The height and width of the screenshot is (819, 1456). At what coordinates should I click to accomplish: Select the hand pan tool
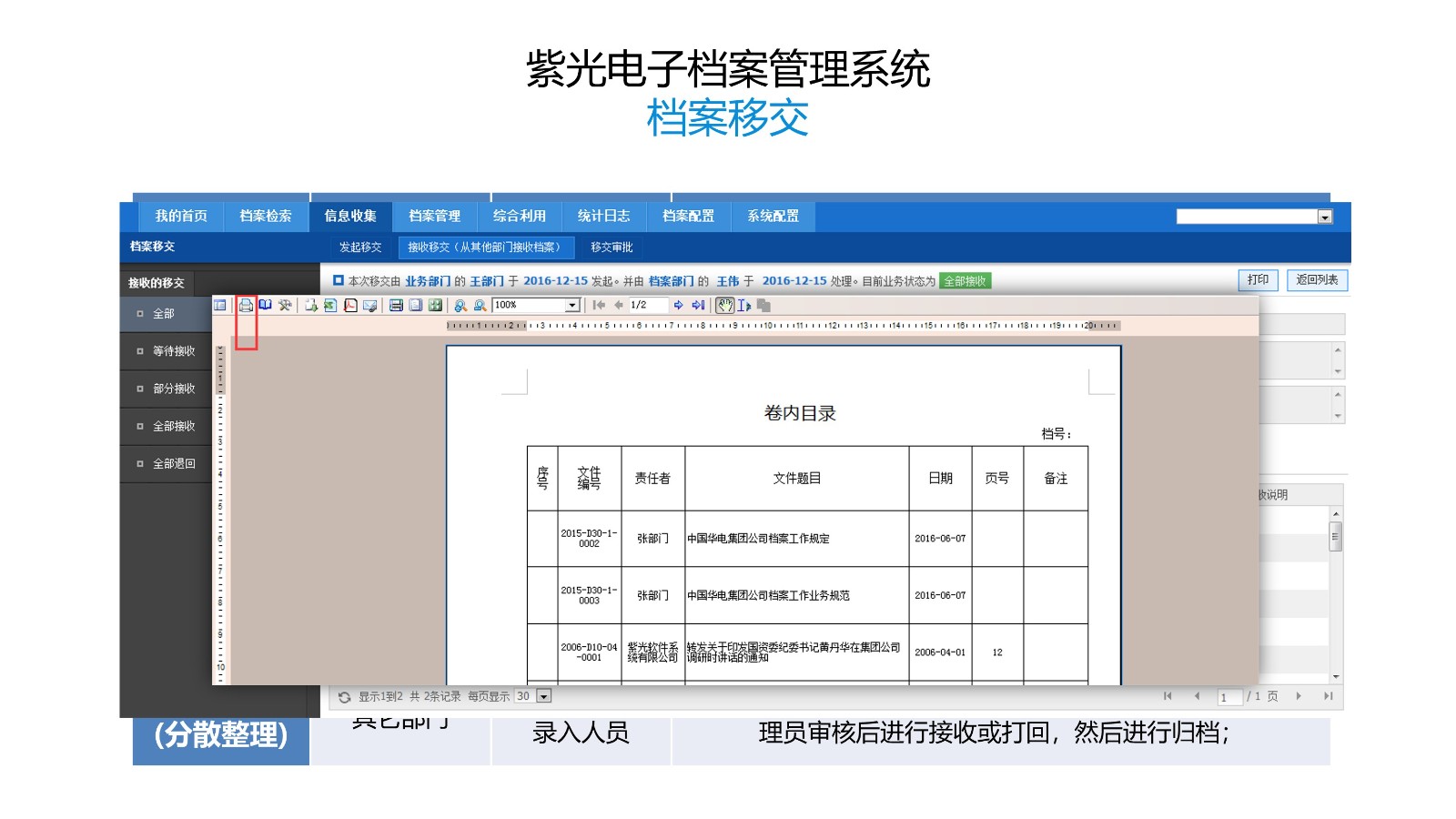(725, 306)
